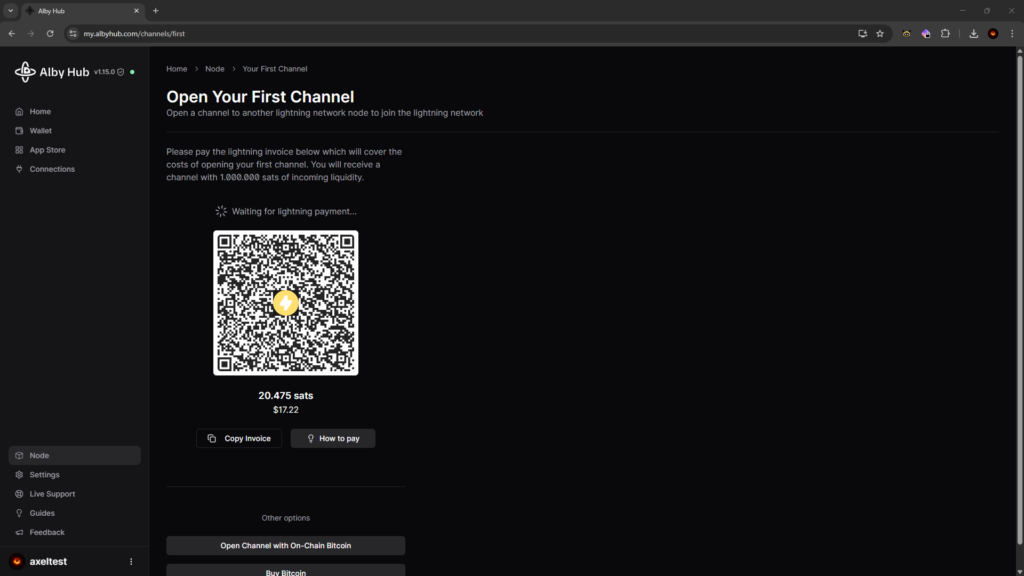This screenshot has width=1024, height=576.
Task: Click the Copy Invoice button
Action: tap(239, 439)
